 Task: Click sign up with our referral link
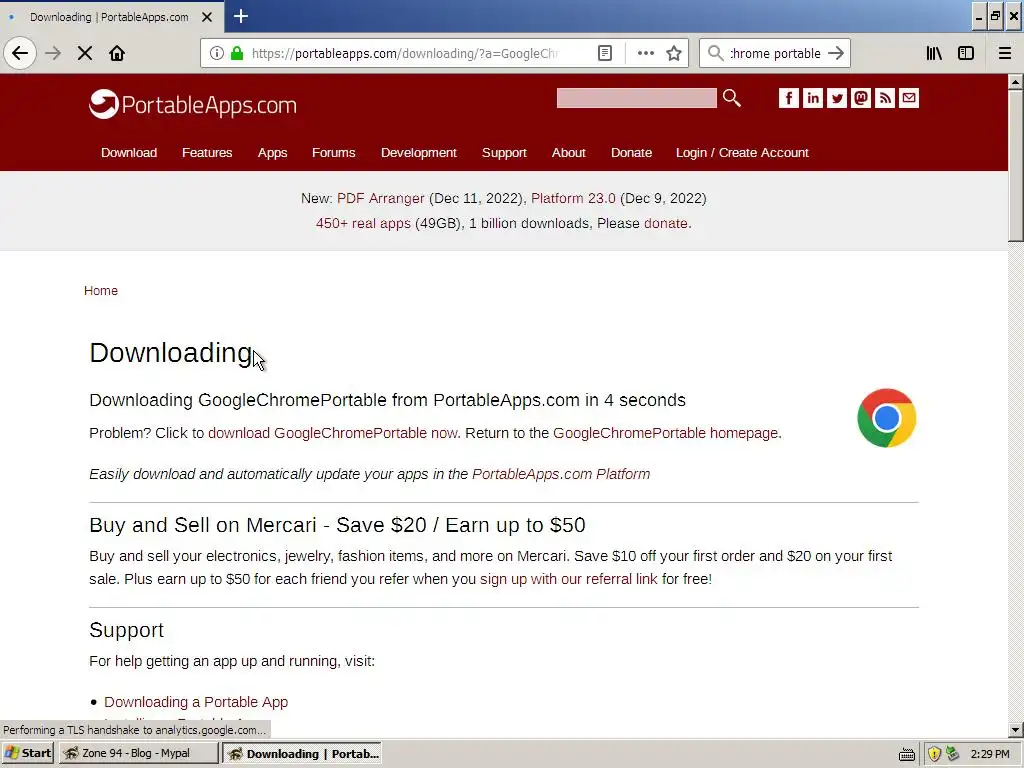click(569, 579)
